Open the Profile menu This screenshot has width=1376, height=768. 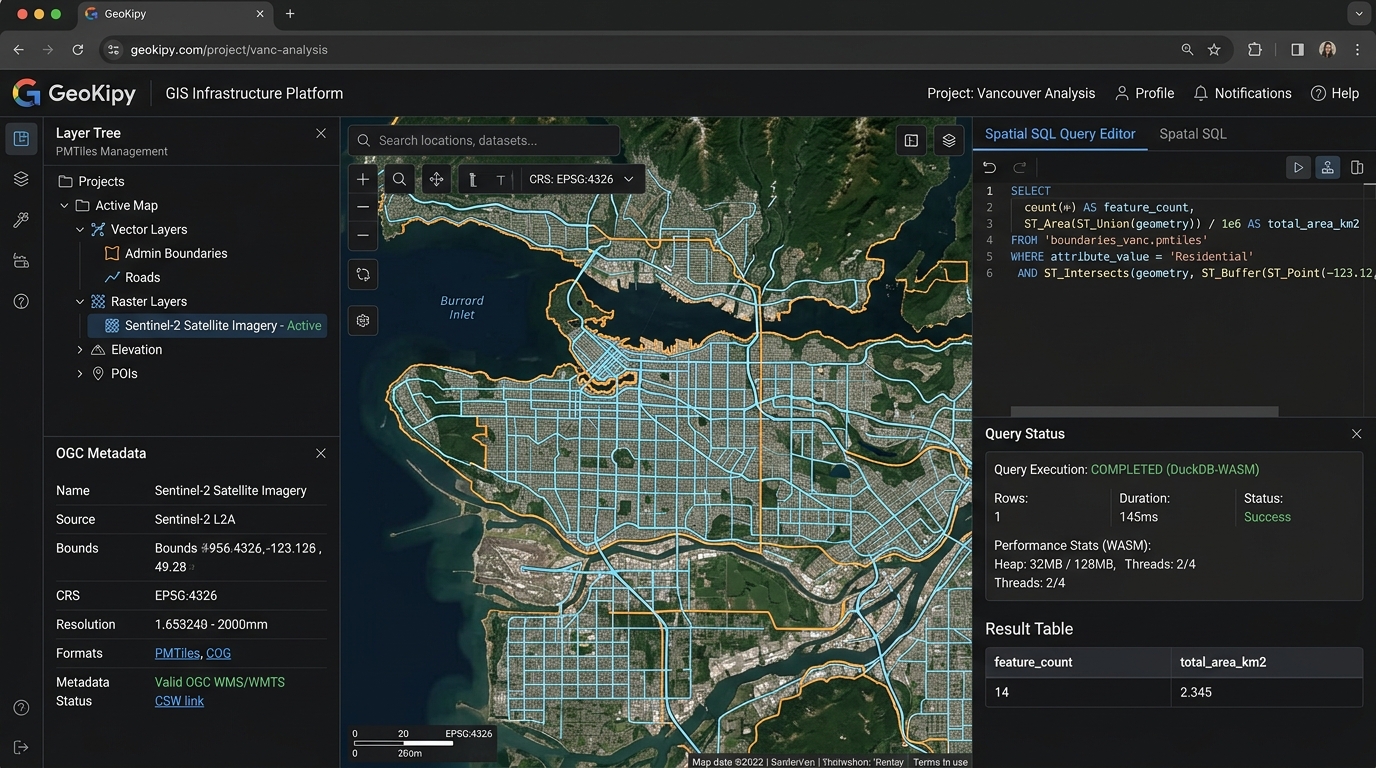(1144, 93)
